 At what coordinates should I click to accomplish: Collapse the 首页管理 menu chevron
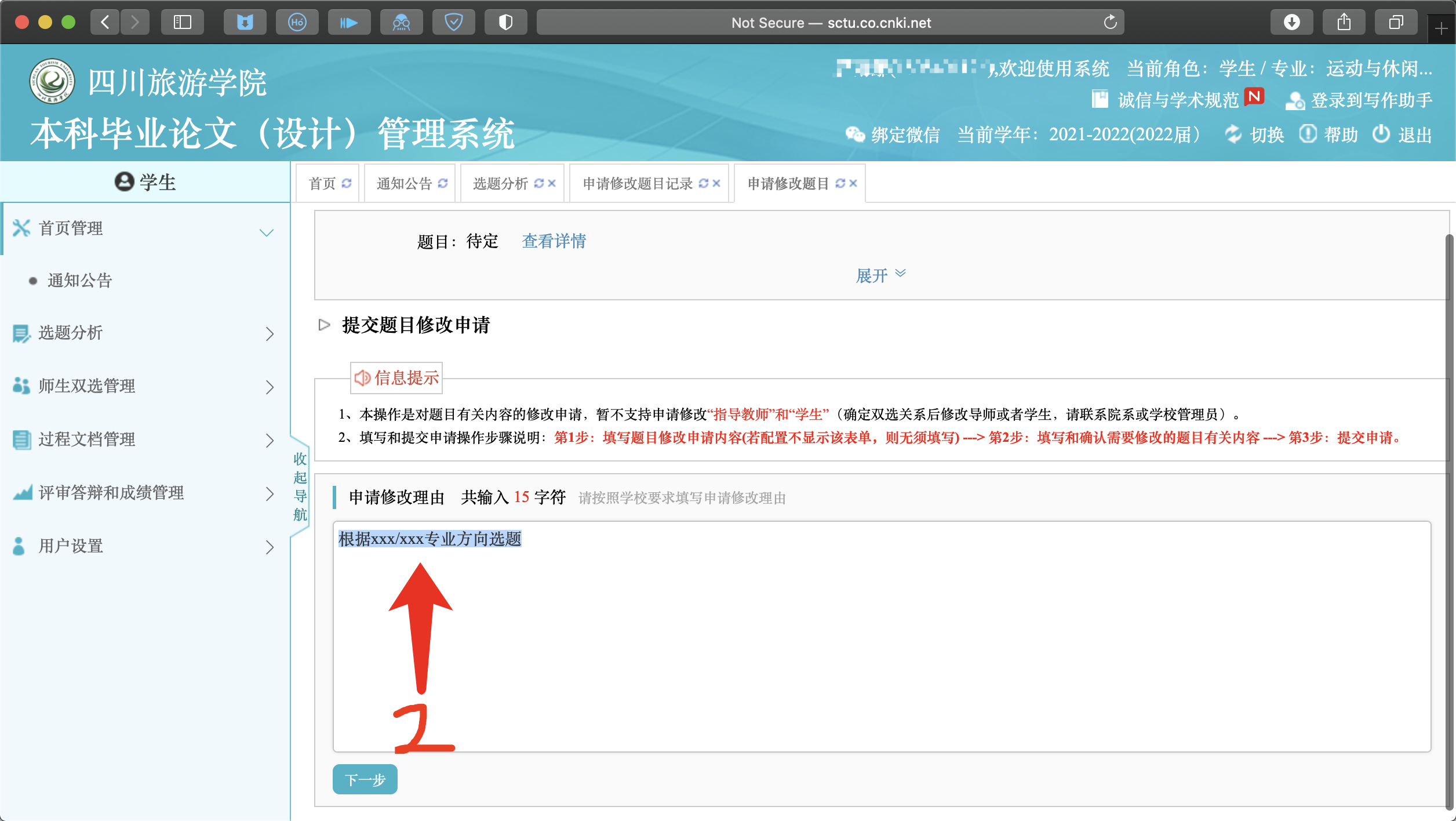click(x=267, y=233)
